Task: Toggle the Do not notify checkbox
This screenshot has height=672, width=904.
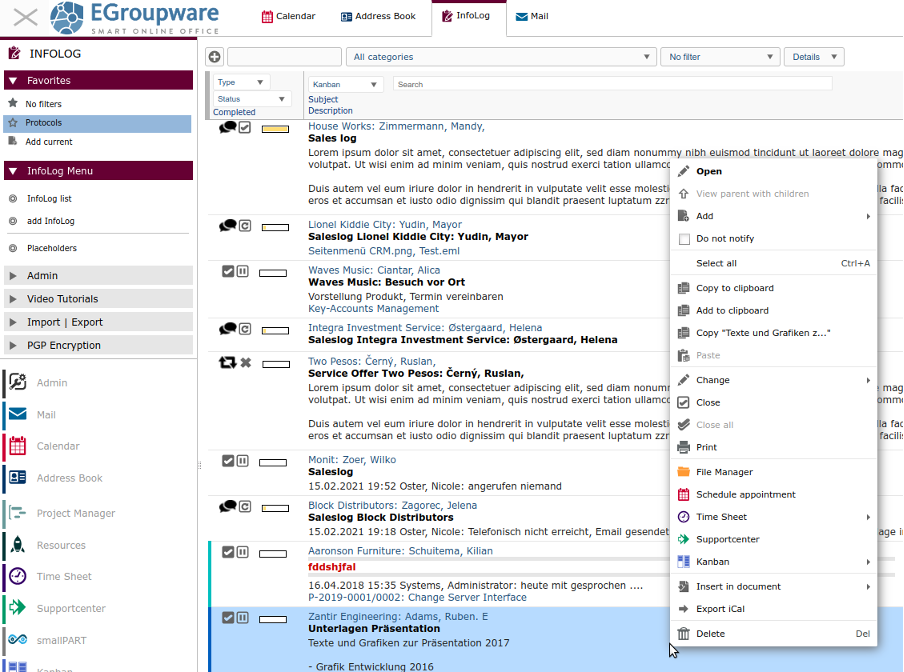Action: [685, 239]
